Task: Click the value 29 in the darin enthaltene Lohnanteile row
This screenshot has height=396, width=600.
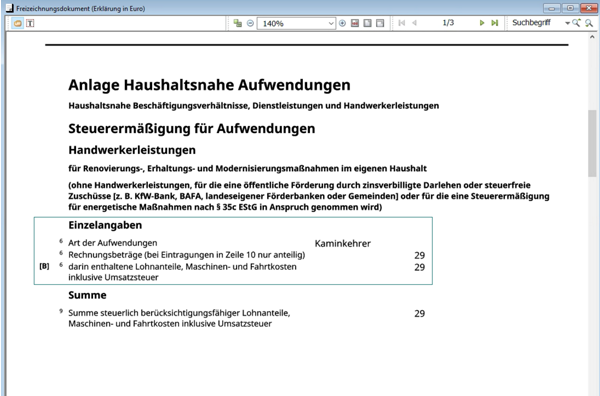Action: point(419,267)
